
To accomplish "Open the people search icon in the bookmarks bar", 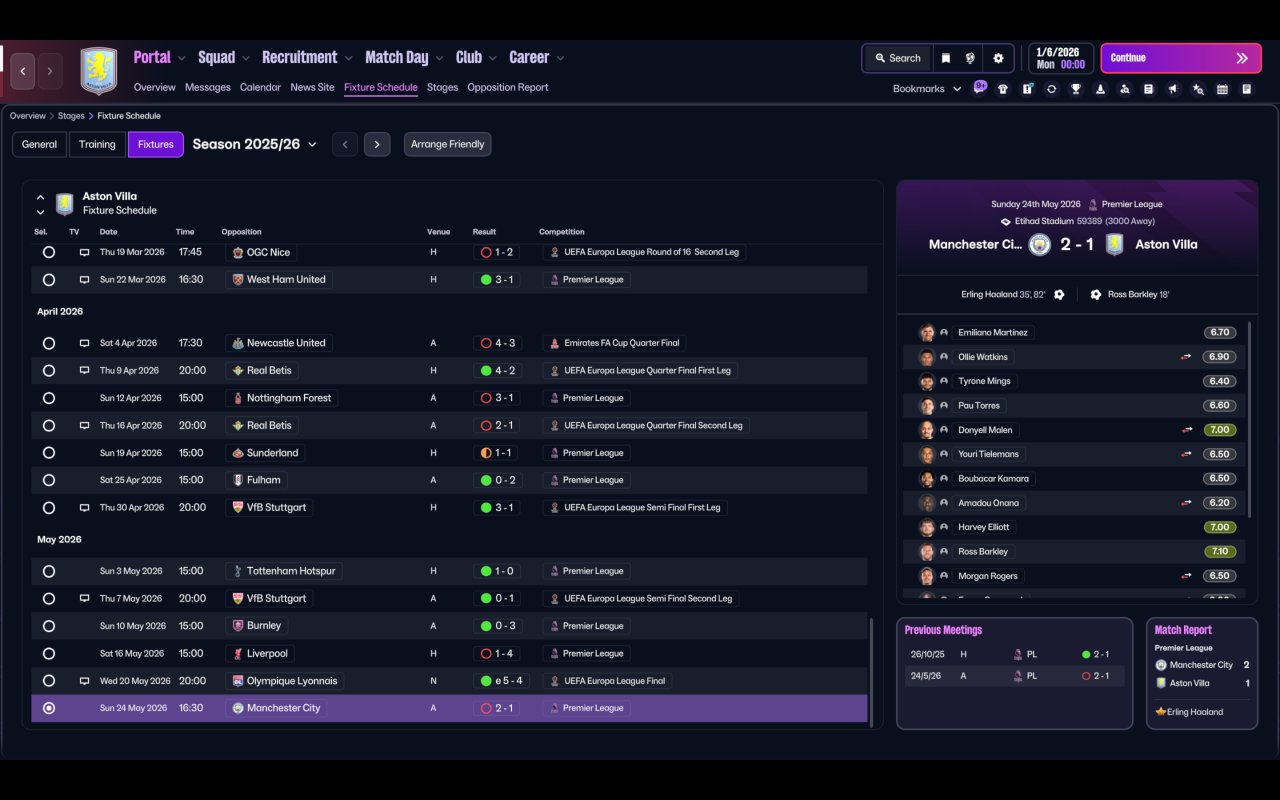I will coord(1125,89).
